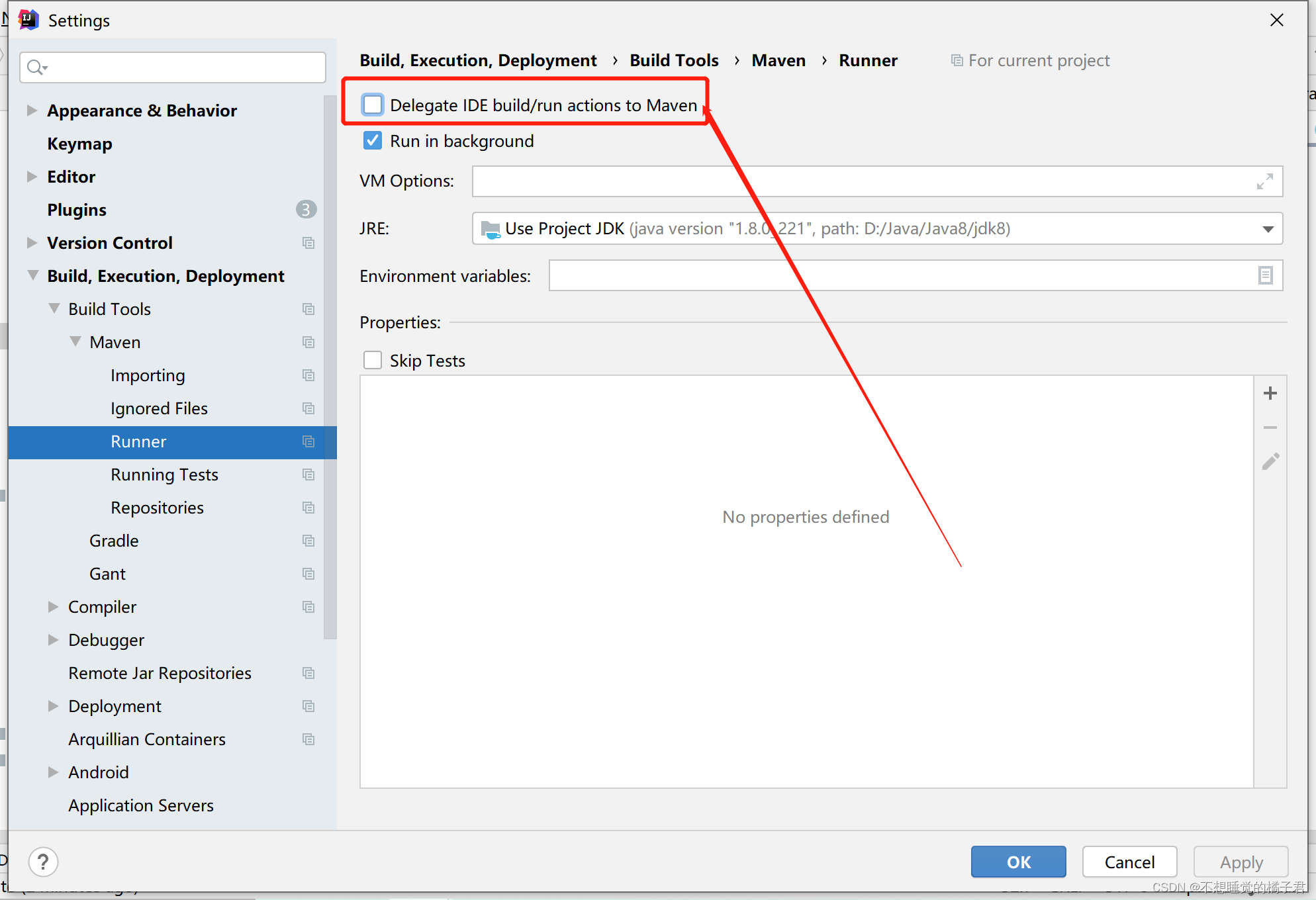The width and height of the screenshot is (1316, 900).
Task: Open the Importing settings page
Action: pos(148,375)
